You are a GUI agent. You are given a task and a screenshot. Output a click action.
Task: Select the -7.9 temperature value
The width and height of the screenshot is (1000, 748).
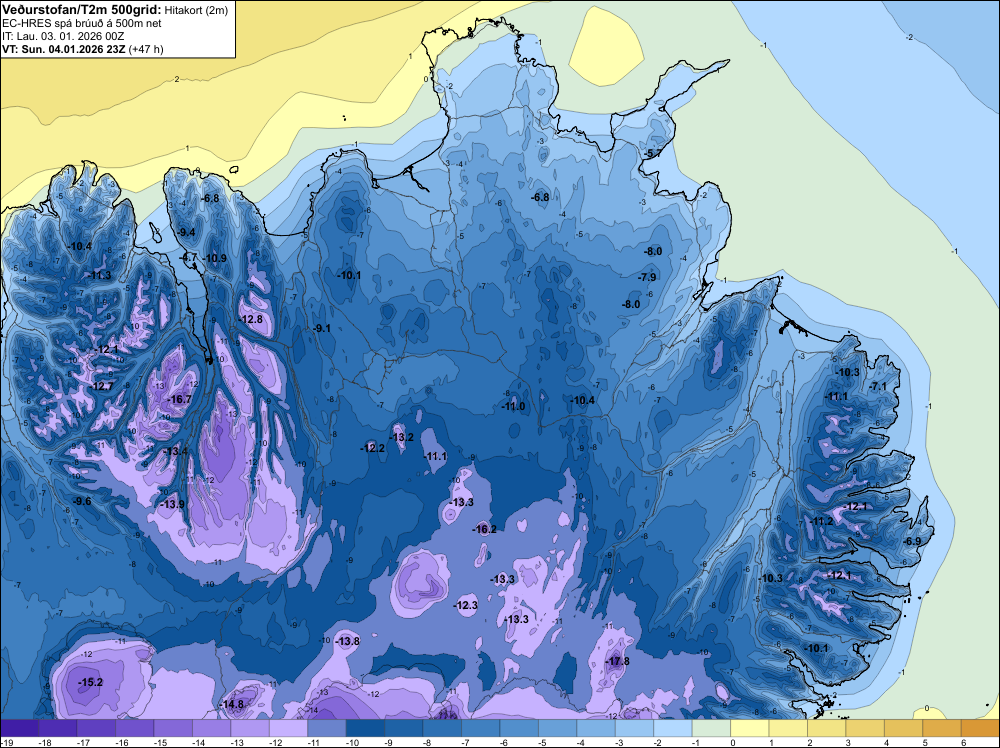point(647,277)
